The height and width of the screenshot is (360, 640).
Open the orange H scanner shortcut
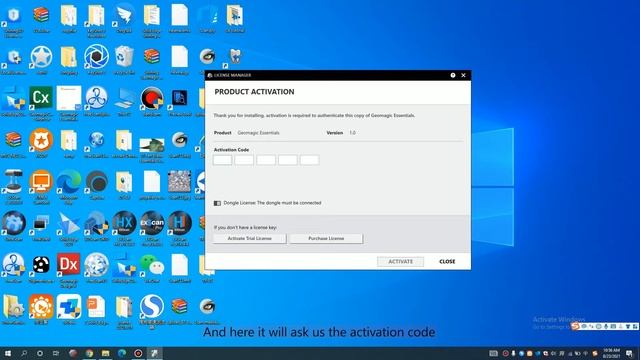[x=180, y=223]
